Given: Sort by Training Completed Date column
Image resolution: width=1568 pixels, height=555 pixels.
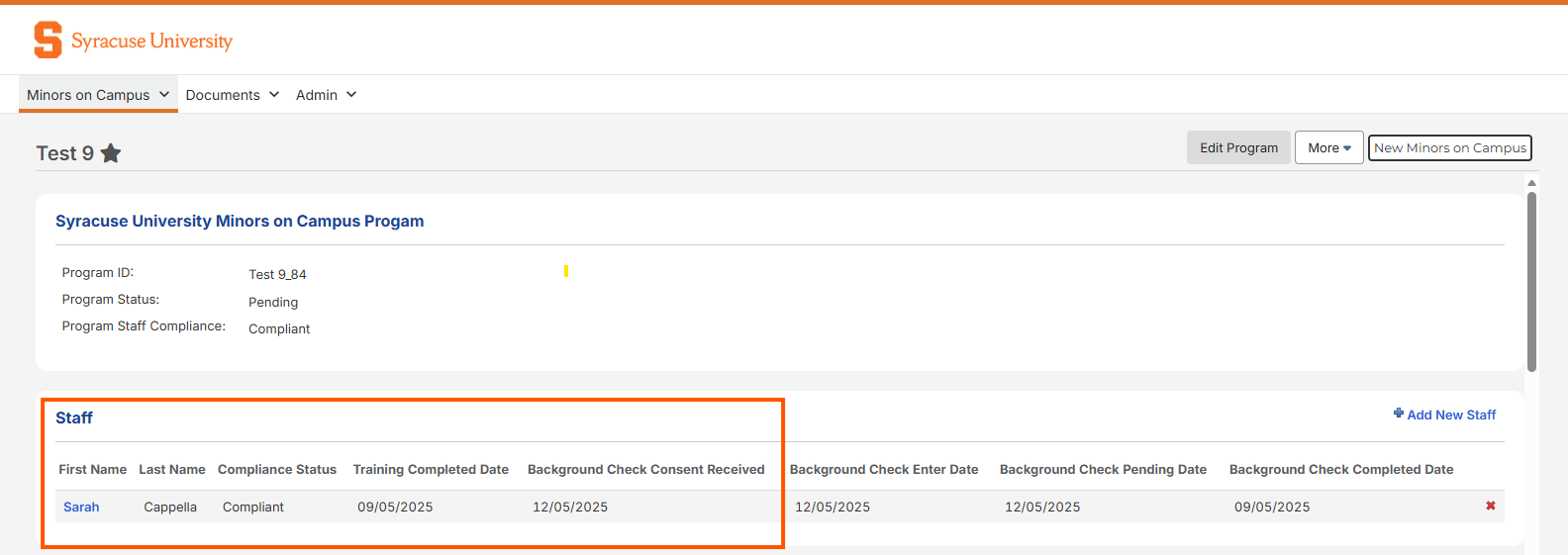Looking at the screenshot, I should [431, 470].
